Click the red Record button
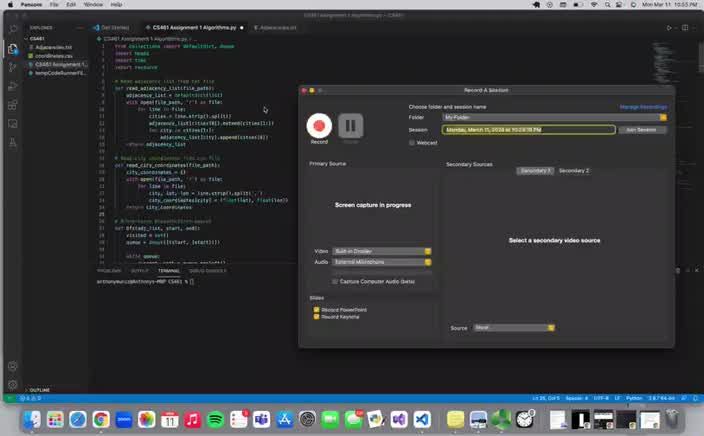This screenshot has height=436, width=704. tap(319, 125)
